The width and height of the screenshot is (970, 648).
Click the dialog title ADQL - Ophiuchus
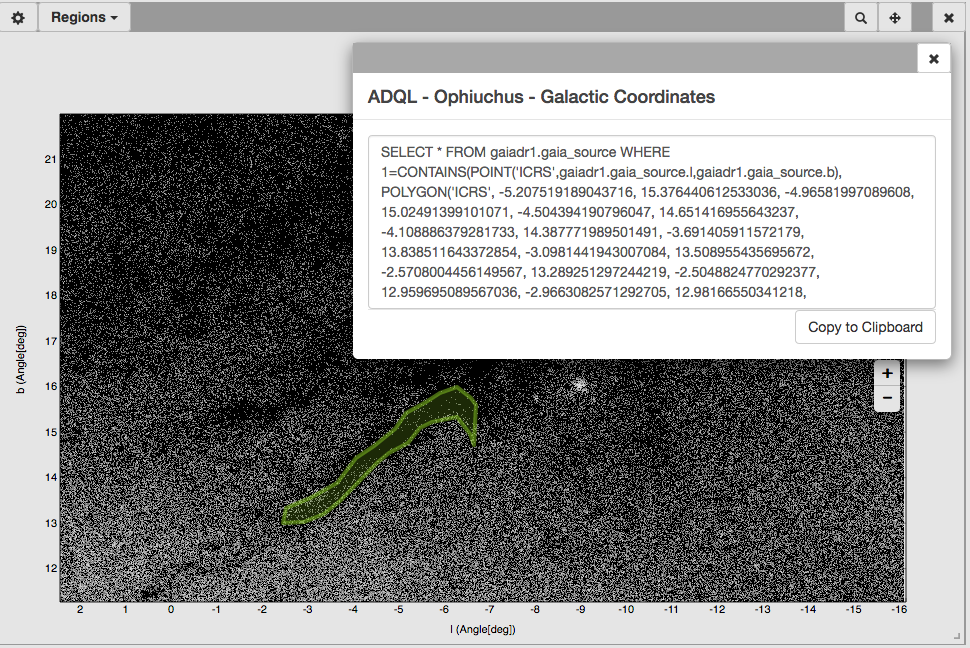[x=541, y=97]
